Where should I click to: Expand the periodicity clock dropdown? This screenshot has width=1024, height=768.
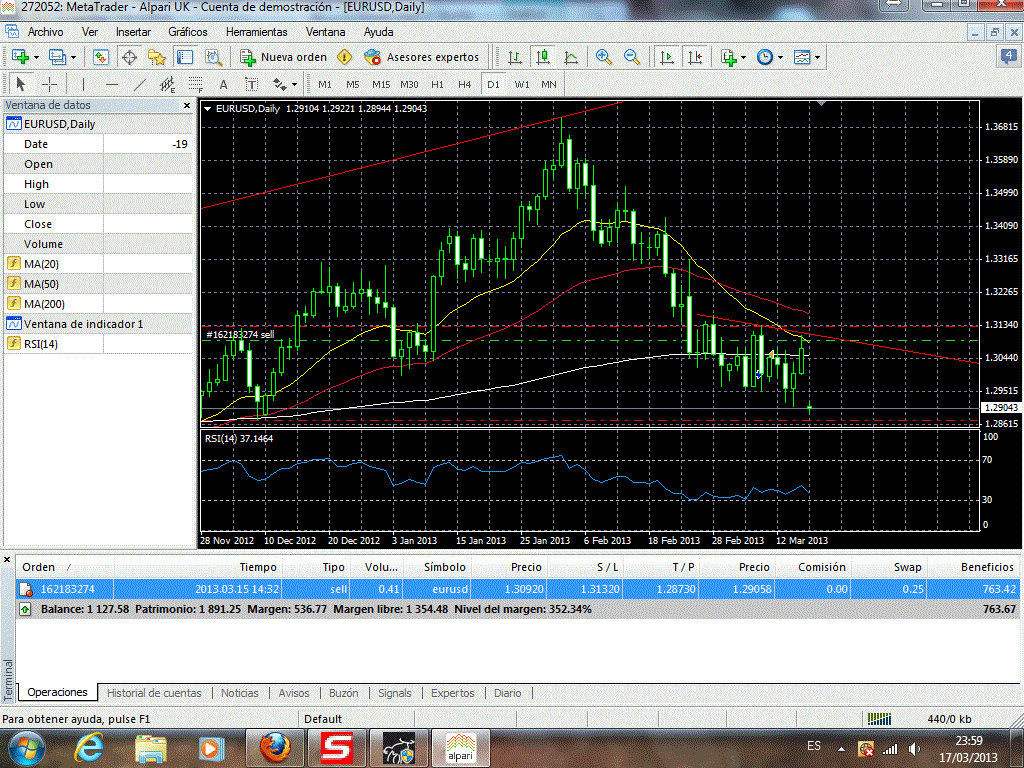tap(780, 57)
